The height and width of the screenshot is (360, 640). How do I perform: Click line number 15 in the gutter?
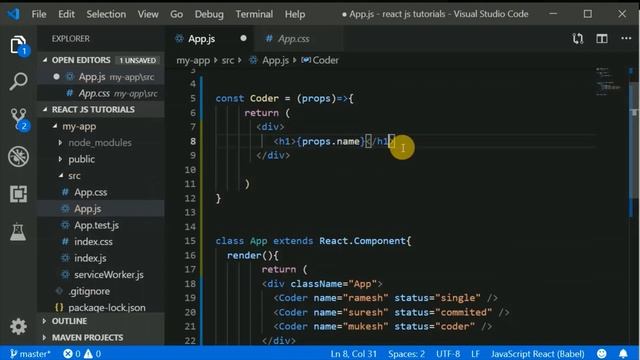(x=190, y=241)
